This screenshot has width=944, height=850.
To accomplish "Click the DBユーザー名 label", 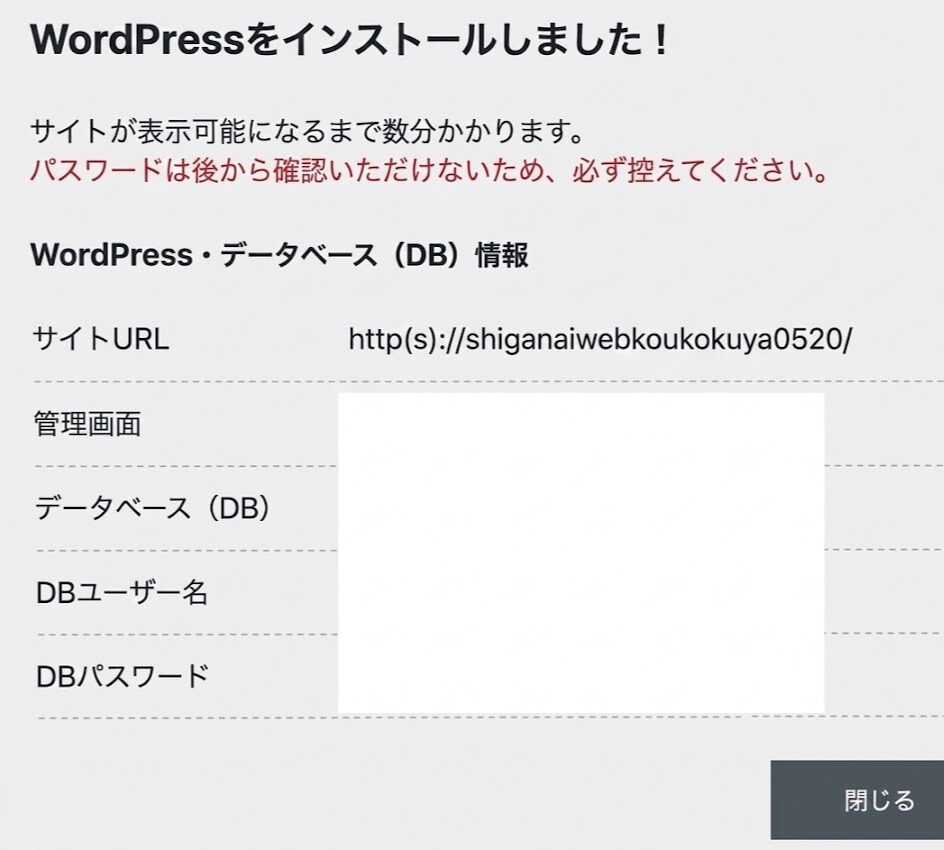I will [x=121, y=592].
